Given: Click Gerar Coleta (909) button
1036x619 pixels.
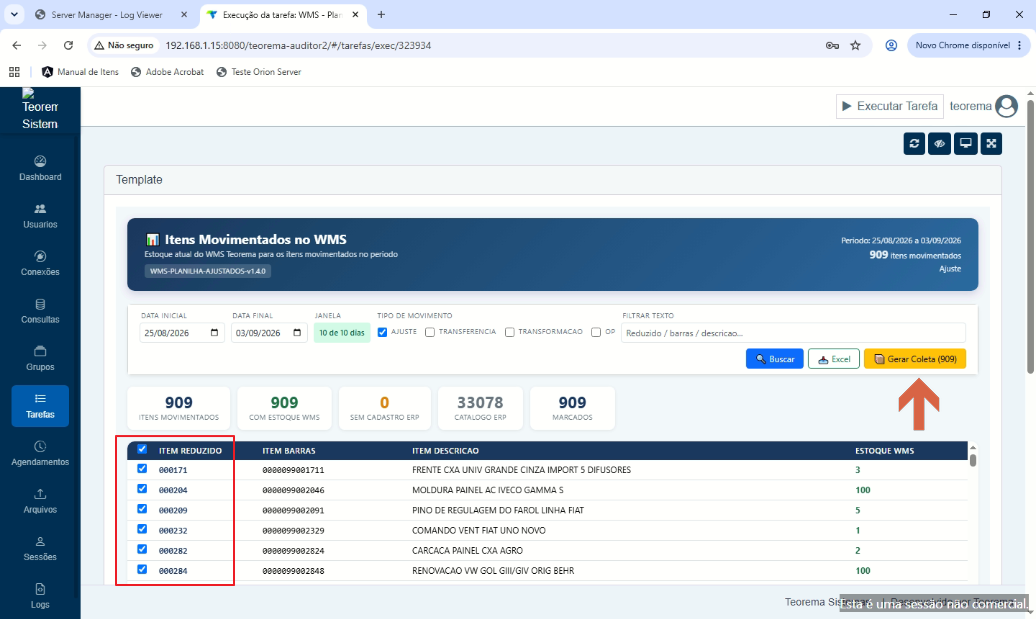Looking at the screenshot, I should tap(915, 359).
